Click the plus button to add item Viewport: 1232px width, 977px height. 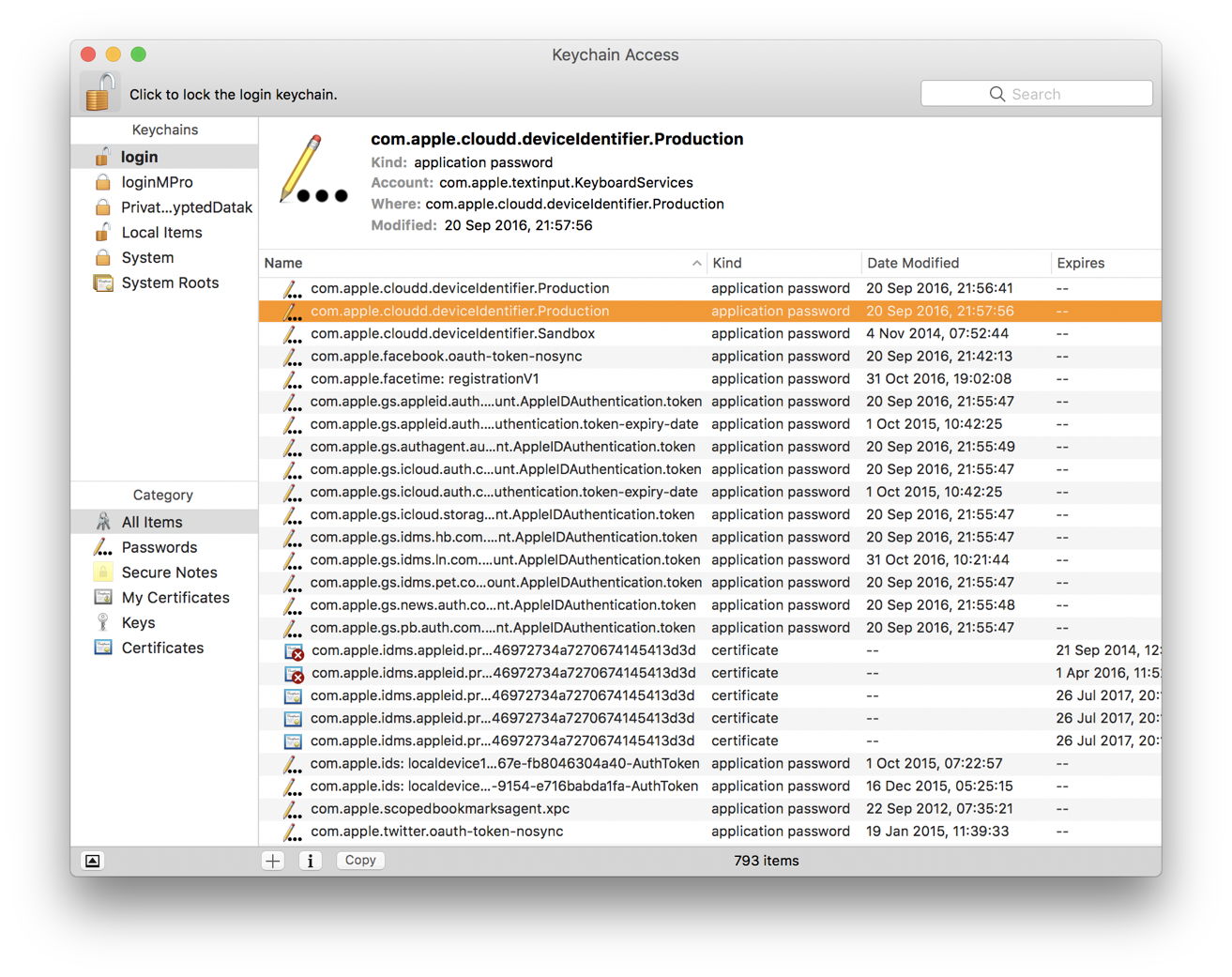273,861
